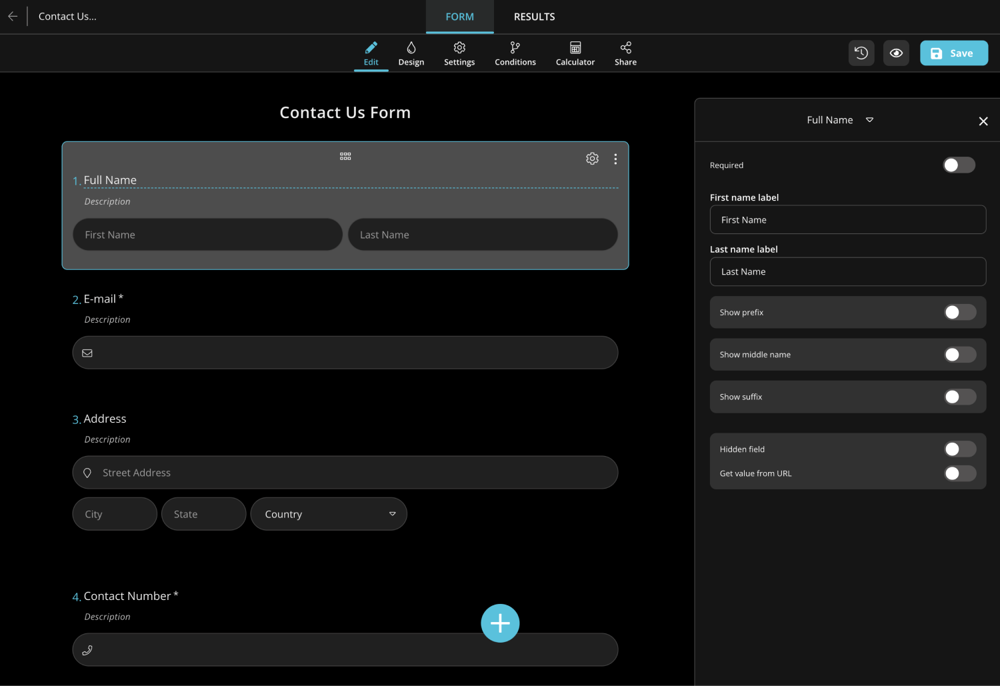Toggle on Show middle name
Viewport: 1000px width, 686px height.
coord(959,354)
